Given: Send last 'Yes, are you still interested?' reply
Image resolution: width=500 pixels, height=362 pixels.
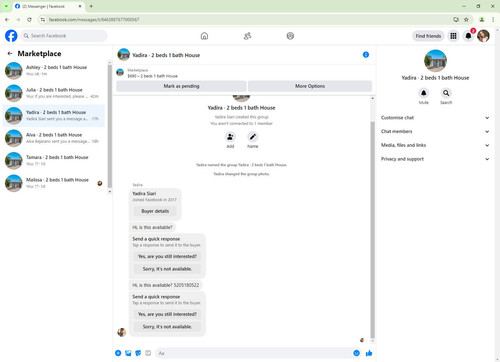Looking at the screenshot, I should [x=167, y=314].
